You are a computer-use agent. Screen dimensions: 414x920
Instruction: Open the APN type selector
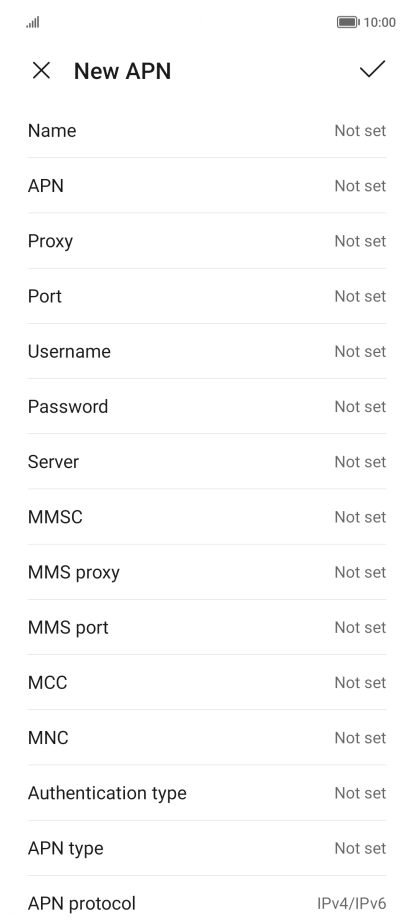207,847
